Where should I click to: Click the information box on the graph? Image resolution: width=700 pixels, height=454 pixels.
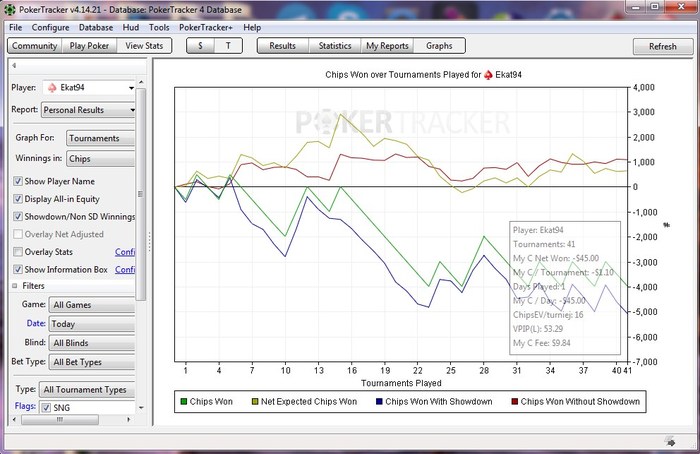point(565,288)
